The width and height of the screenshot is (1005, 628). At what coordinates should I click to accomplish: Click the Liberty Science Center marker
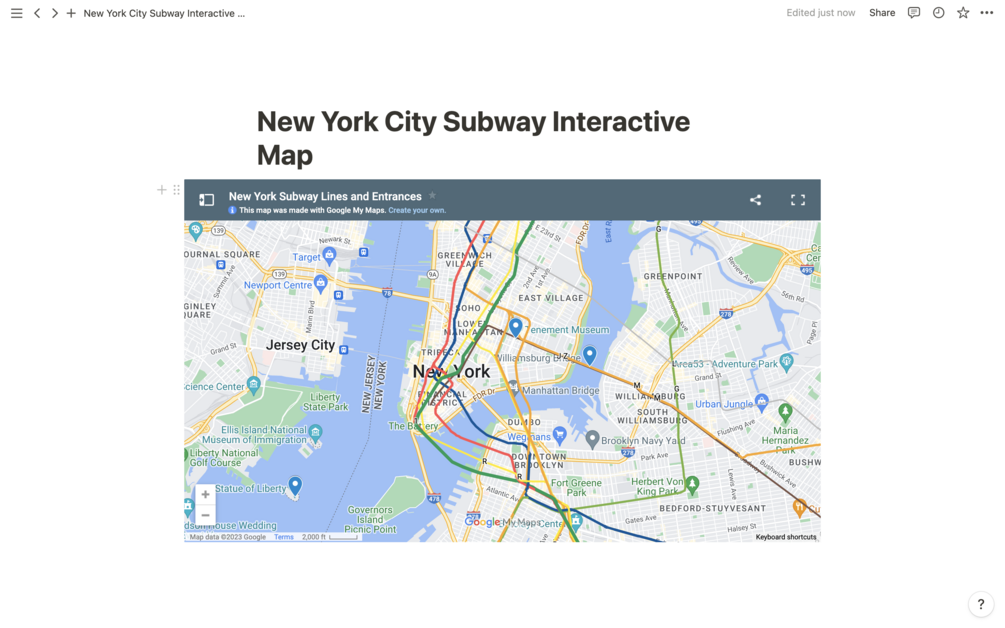254,384
